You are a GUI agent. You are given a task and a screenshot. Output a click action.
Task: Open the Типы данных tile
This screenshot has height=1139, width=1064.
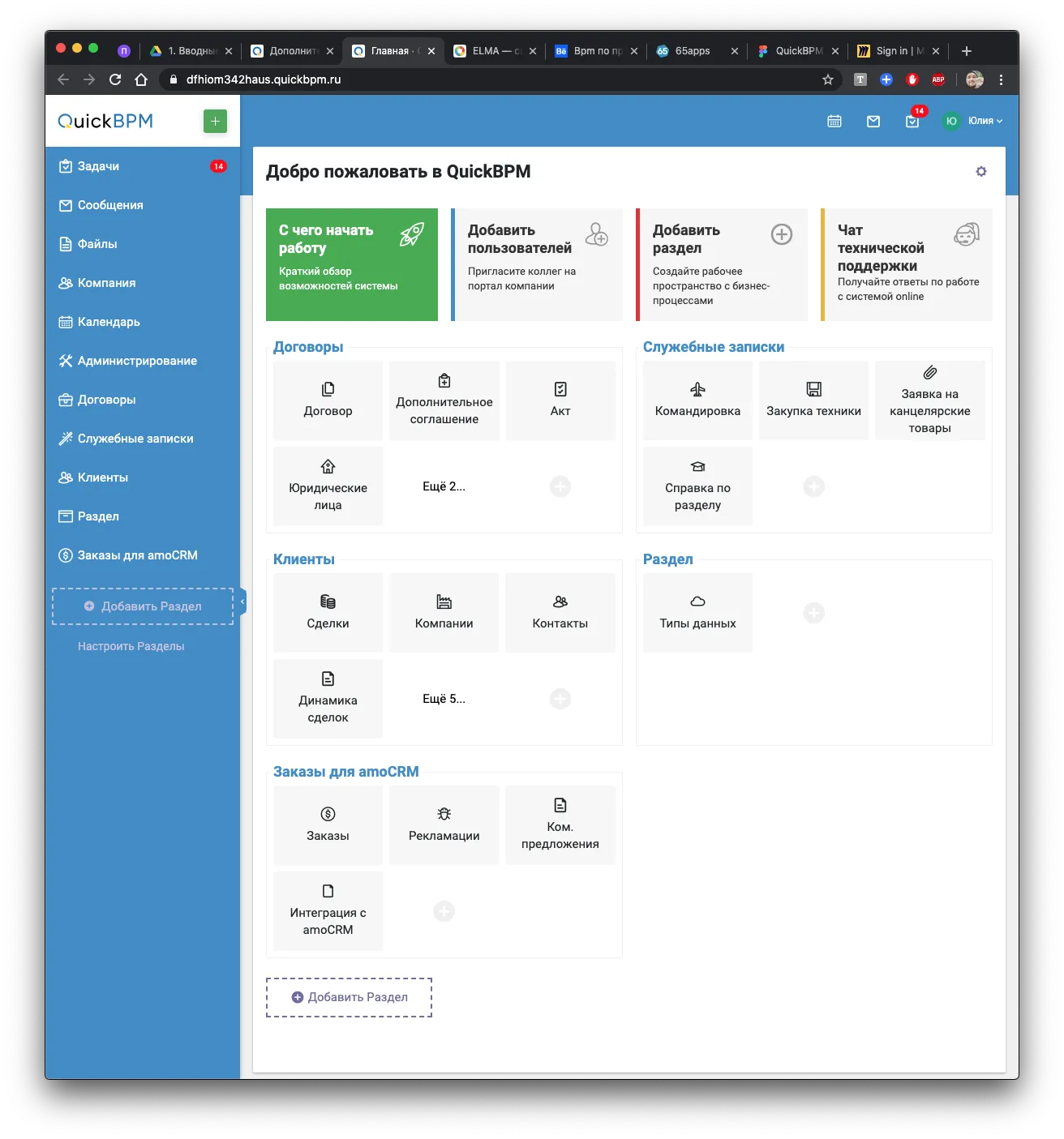click(x=697, y=613)
